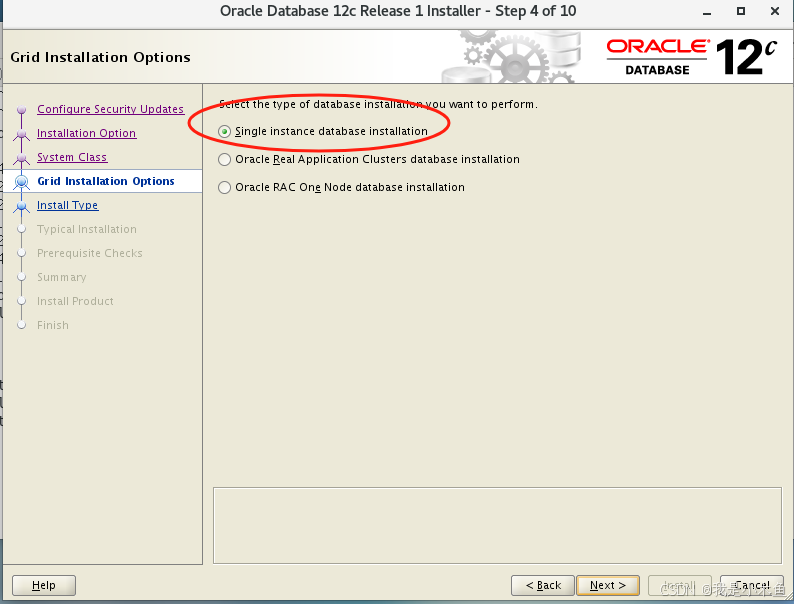The width and height of the screenshot is (794, 604).
Task: Click the Finish step text
Action: 53,325
